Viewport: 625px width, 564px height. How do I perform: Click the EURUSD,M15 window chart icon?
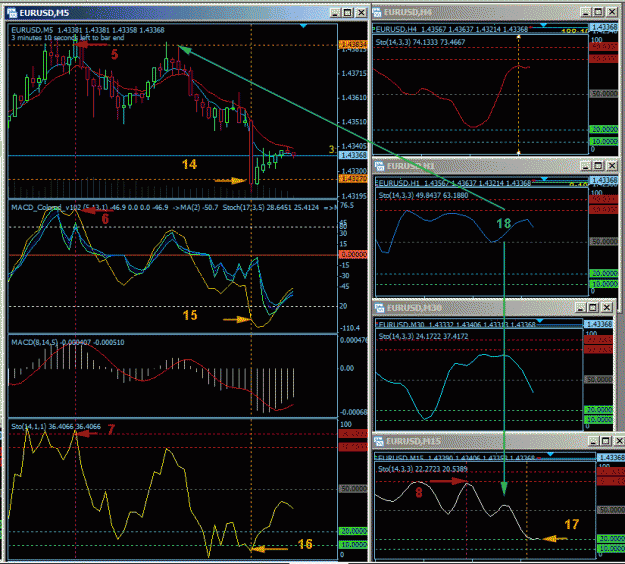tap(378, 441)
